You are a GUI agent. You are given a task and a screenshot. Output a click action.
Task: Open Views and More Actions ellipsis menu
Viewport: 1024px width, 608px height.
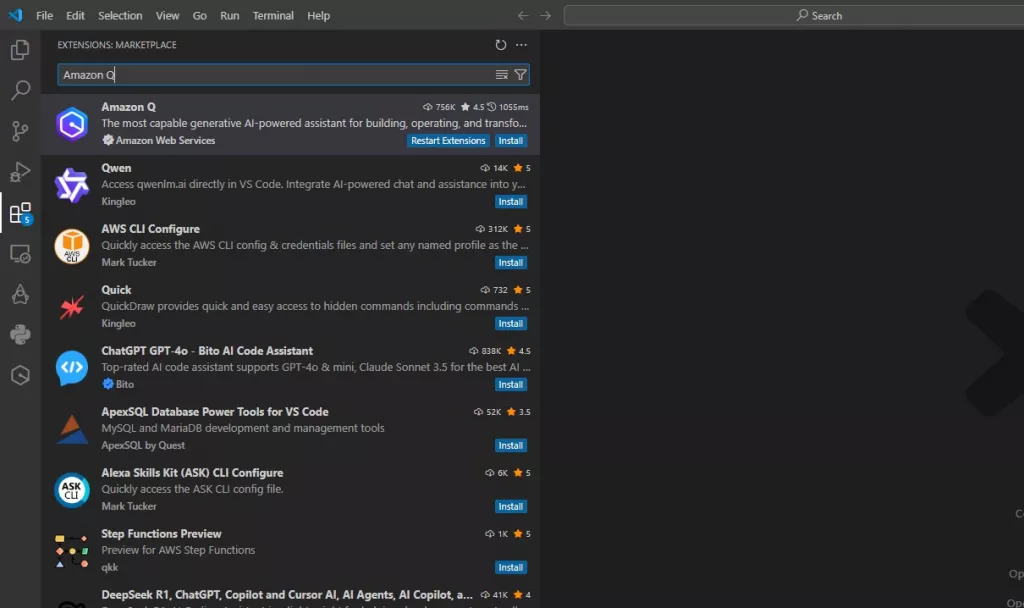coord(521,45)
